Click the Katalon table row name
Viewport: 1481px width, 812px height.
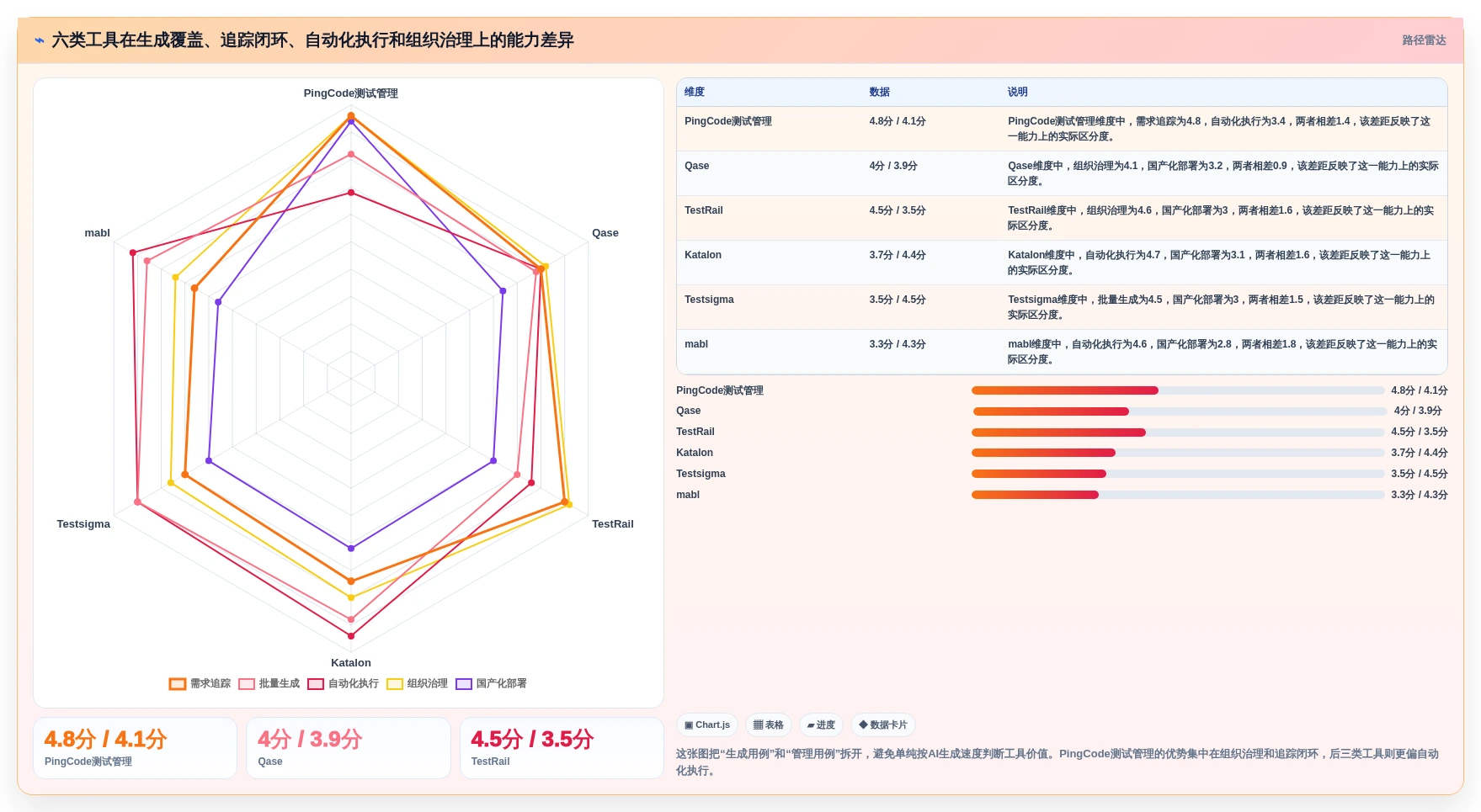click(x=703, y=255)
